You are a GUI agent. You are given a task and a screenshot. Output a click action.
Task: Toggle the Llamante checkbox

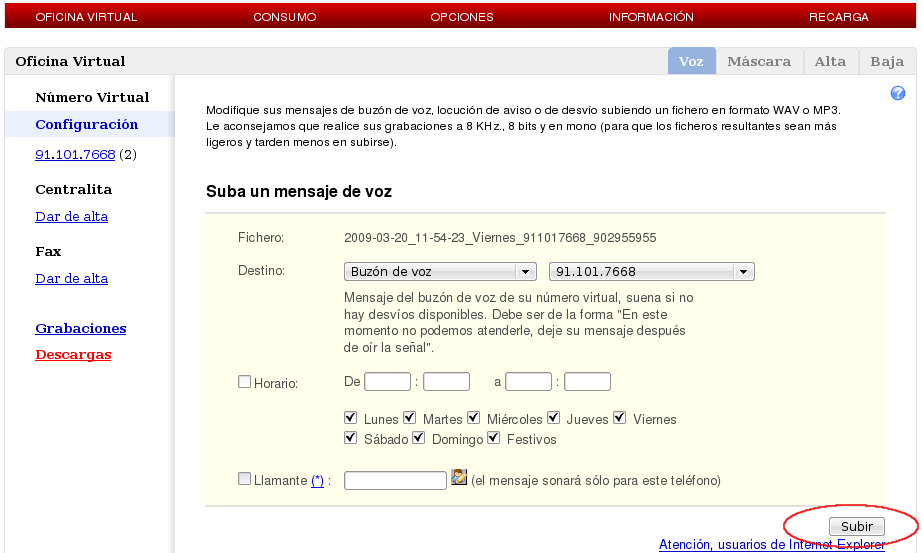click(x=244, y=479)
